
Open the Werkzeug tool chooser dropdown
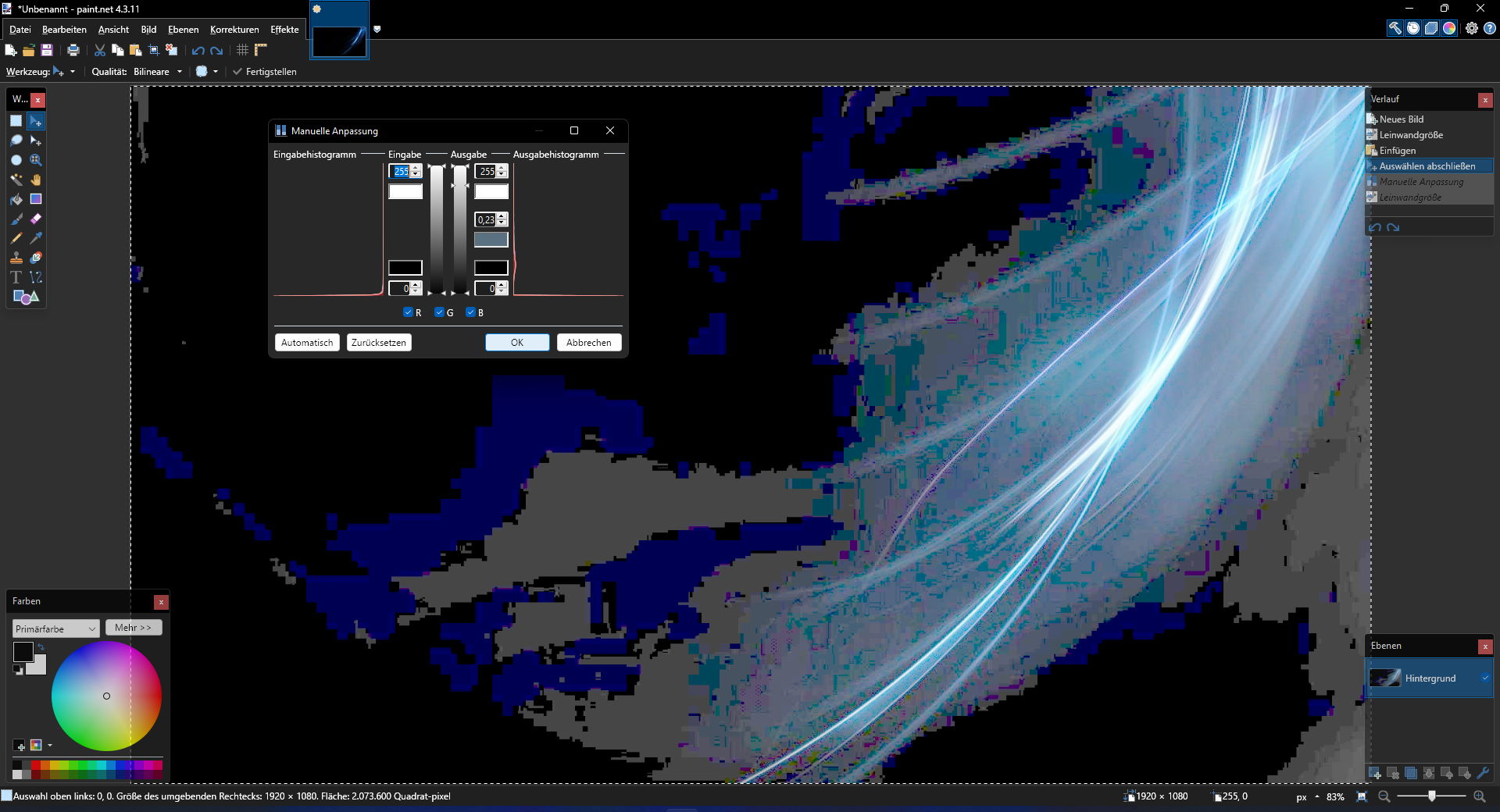(64, 72)
